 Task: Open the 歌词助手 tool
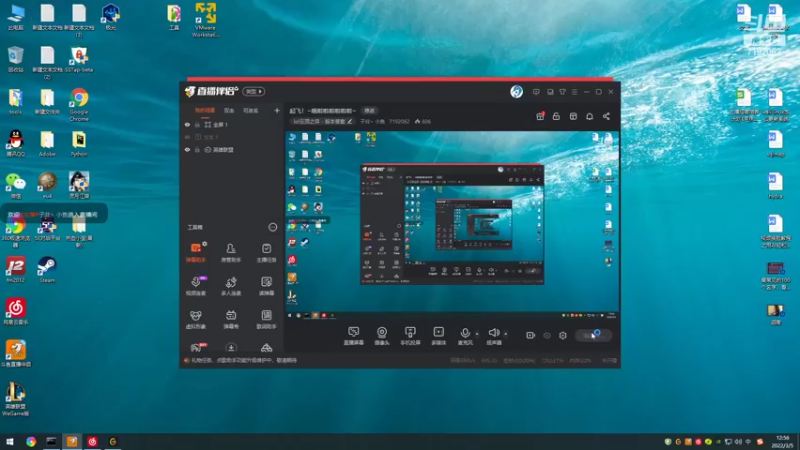[266, 319]
